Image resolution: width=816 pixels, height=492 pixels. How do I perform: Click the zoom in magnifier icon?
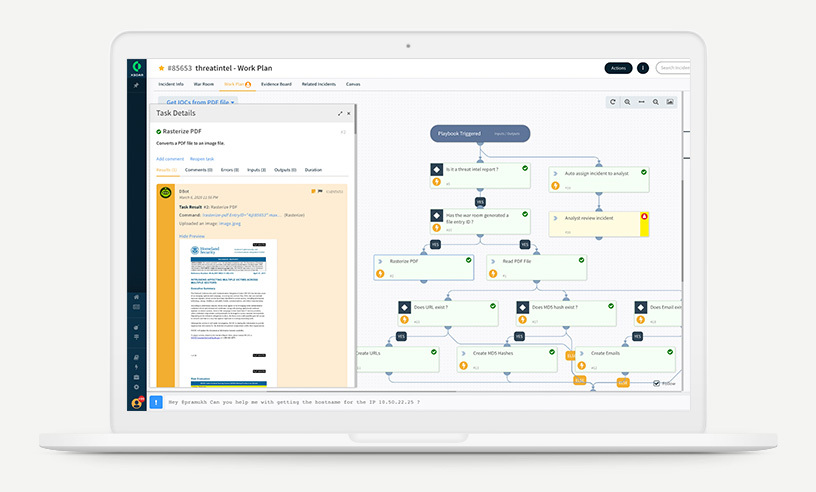click(x=627, y=102)
